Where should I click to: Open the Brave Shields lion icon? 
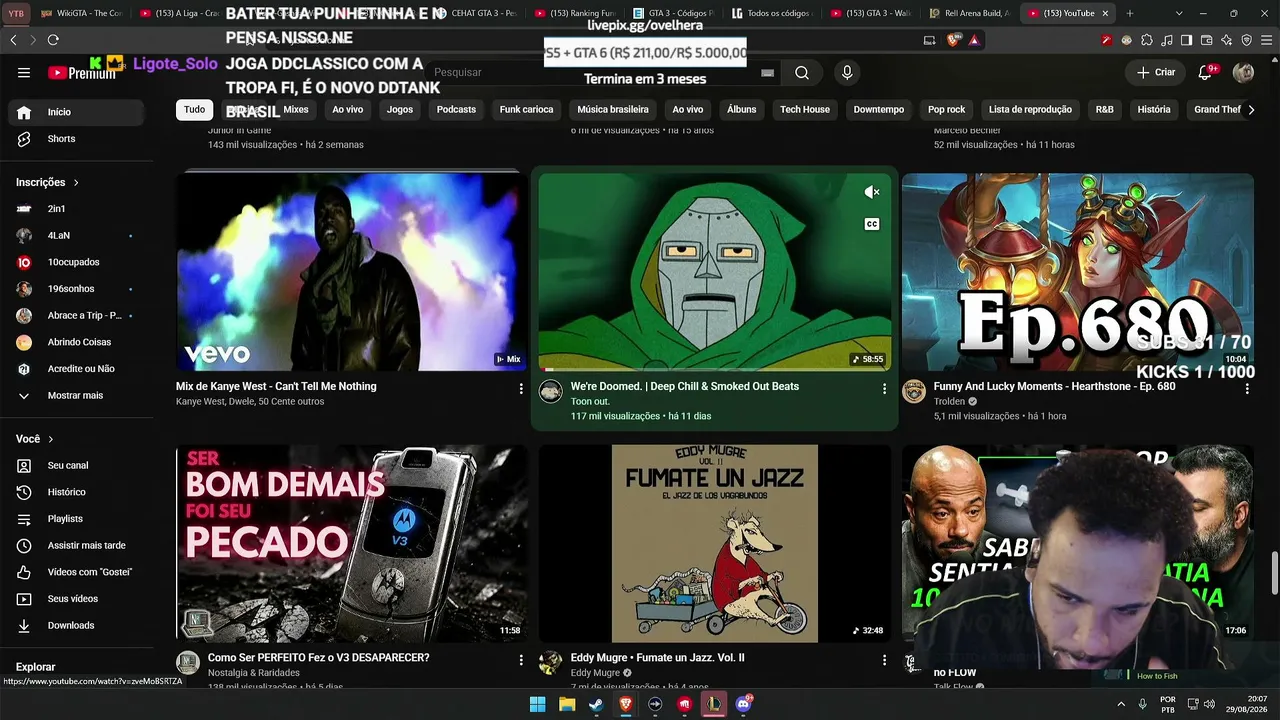(x=953, y=40)
